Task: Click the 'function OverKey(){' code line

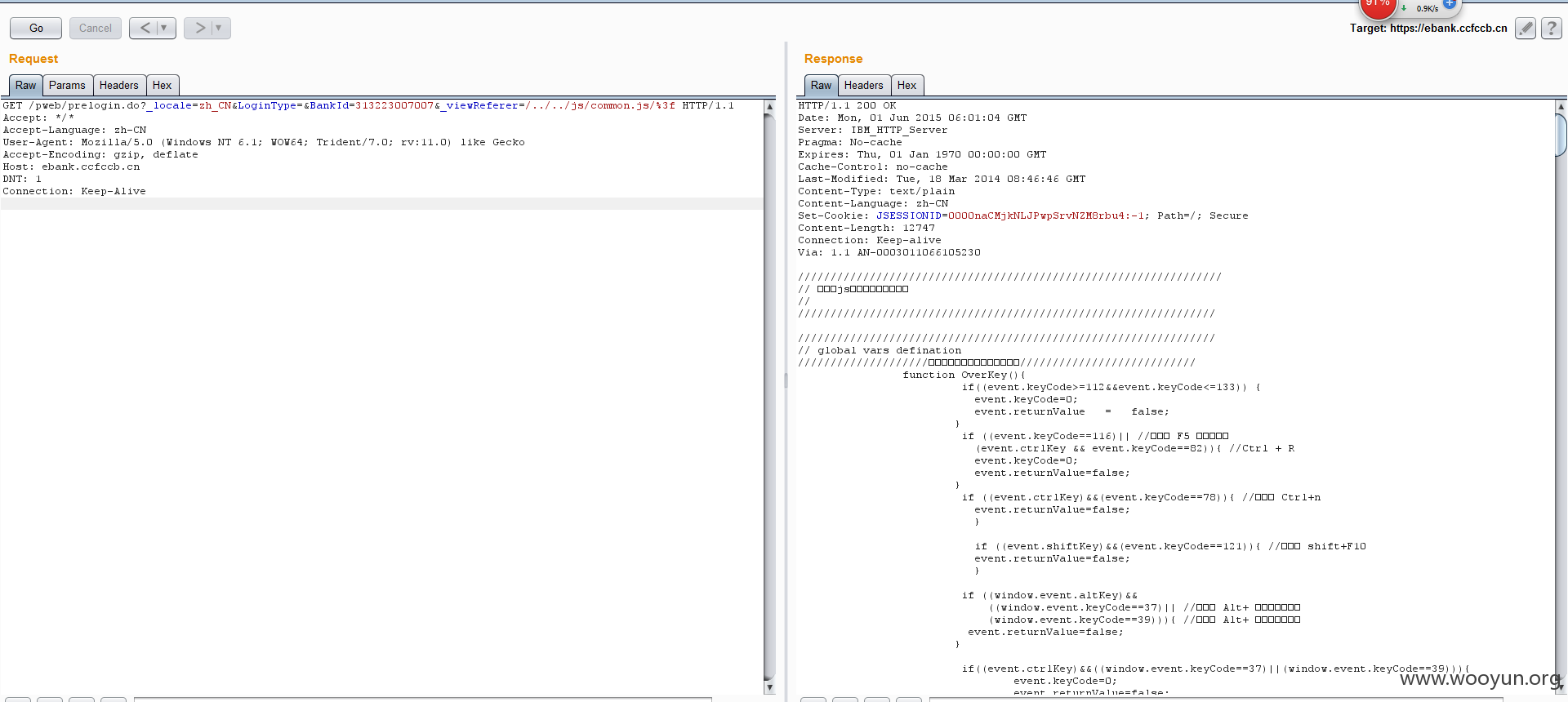Action: coord(964,375)
